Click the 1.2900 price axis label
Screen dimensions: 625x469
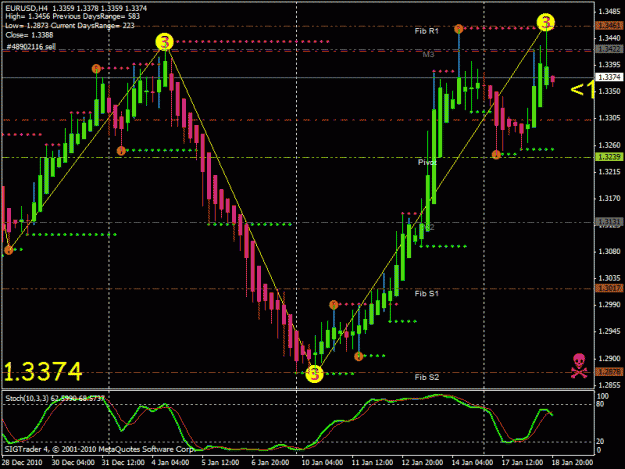(609, 359)
